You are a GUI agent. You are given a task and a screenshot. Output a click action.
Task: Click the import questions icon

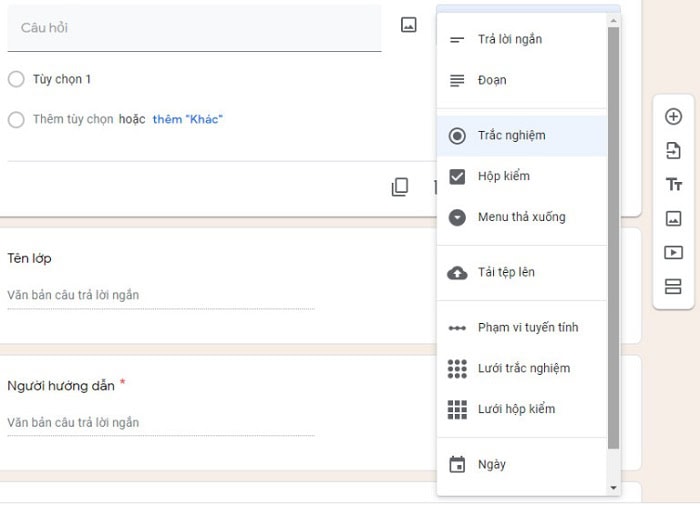(673, 151)
